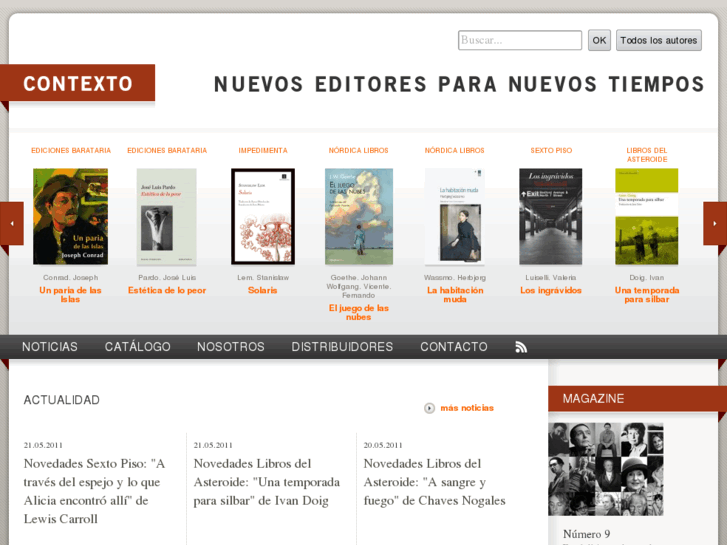The height and width of the screenshot is (545, 727).
Task: Click the Luiselli, Valeria author name
Action: (x=551, y=277)
